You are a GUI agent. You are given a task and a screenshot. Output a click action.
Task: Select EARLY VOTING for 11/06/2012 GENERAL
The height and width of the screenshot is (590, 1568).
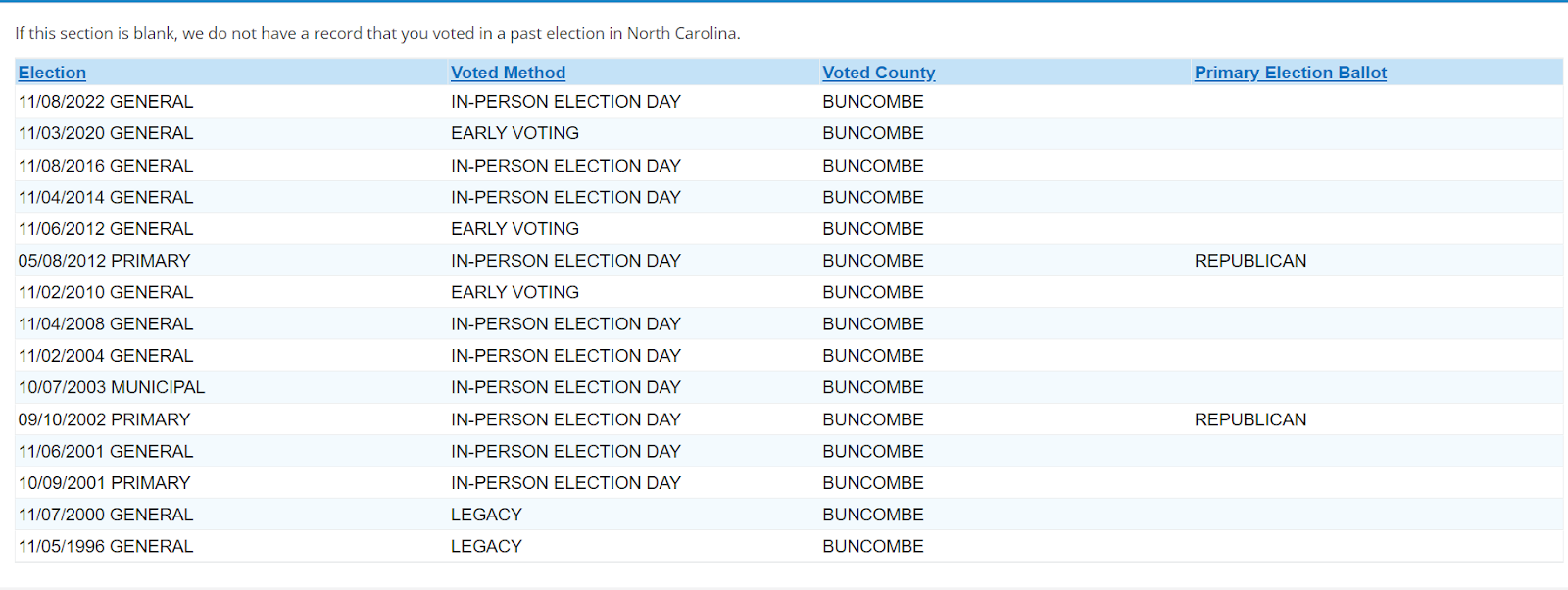(514, 228)
